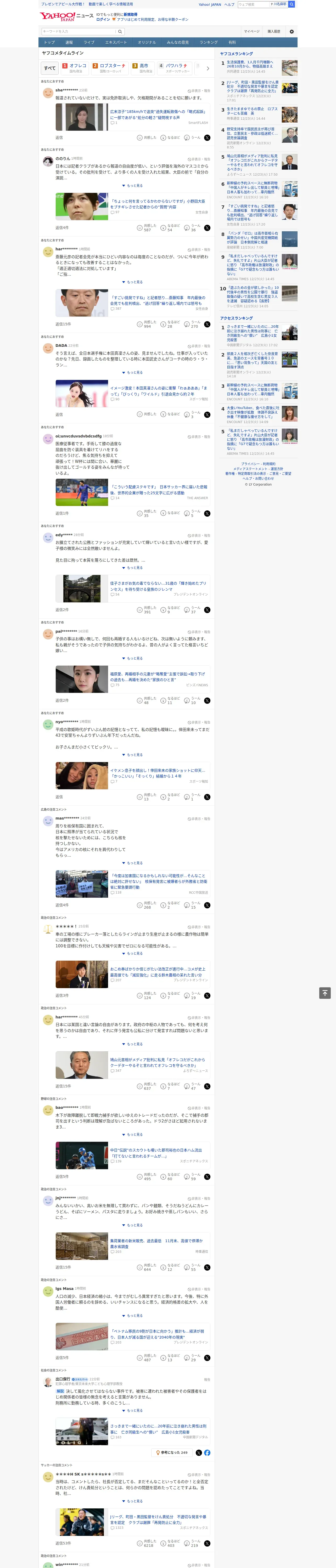The width and height of the screenshot is (336, 1568).
Task: Click the ログイン link
Action: [103, 20]
